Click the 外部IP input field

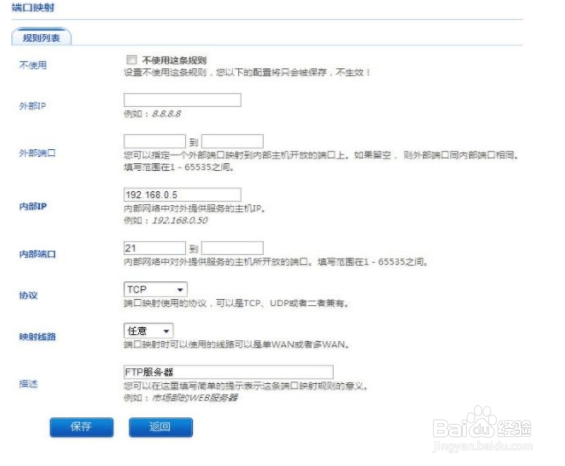182,100
